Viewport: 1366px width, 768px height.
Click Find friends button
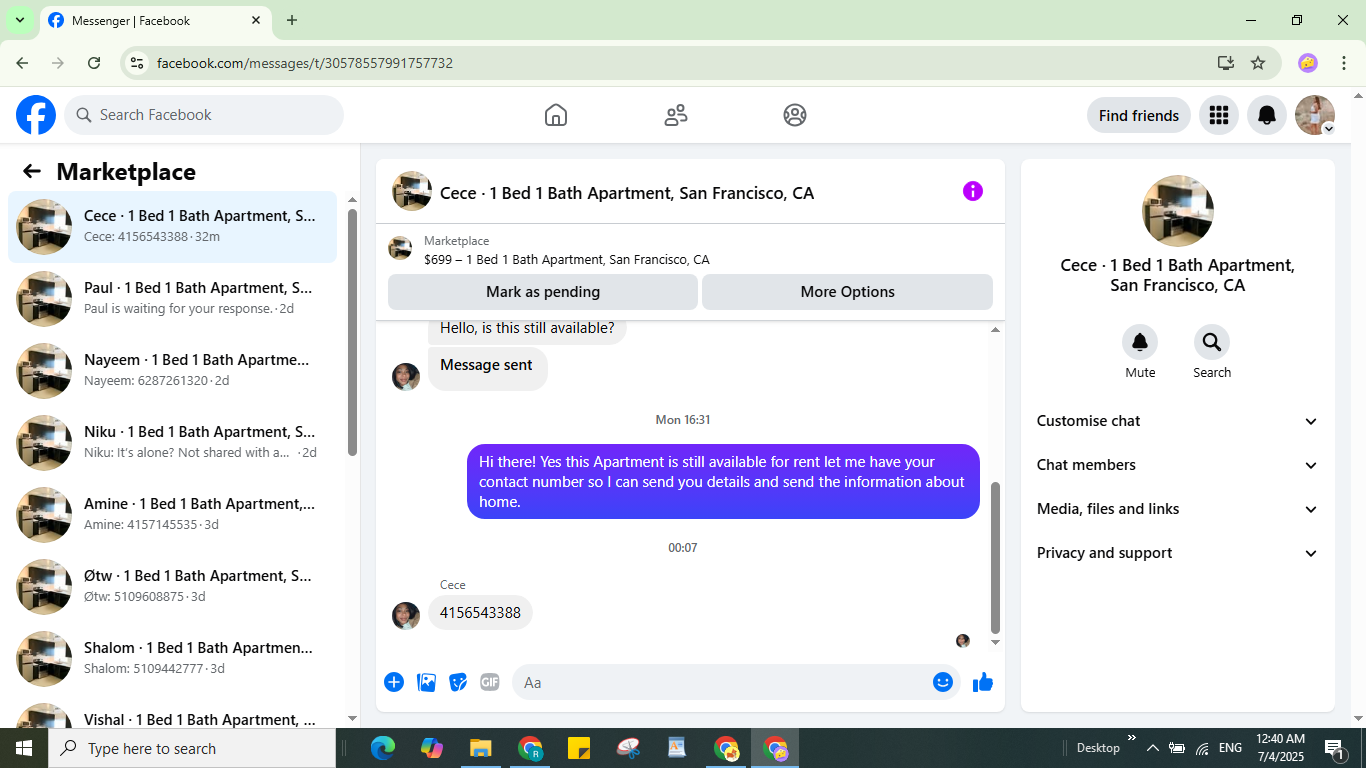[x=1139, y=115]
